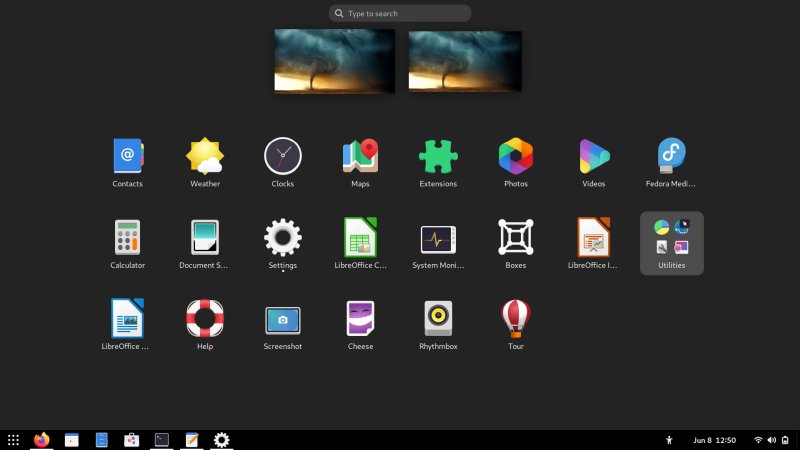Screen dimensions: 800x450
Task: Open the Jun 8 12:50 clock menu
Action: tap(714, 440)
